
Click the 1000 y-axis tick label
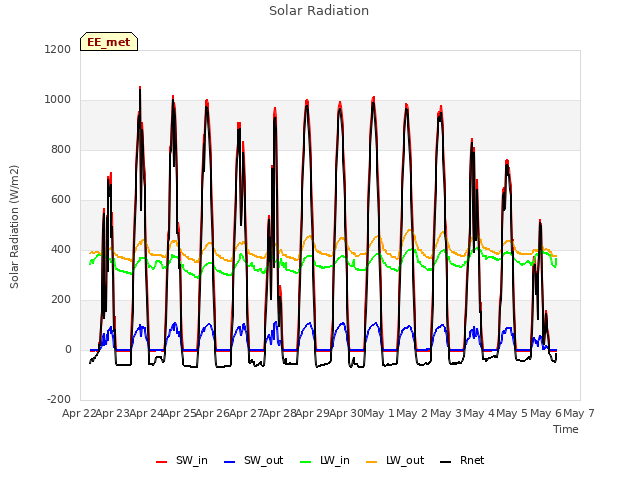58,99
